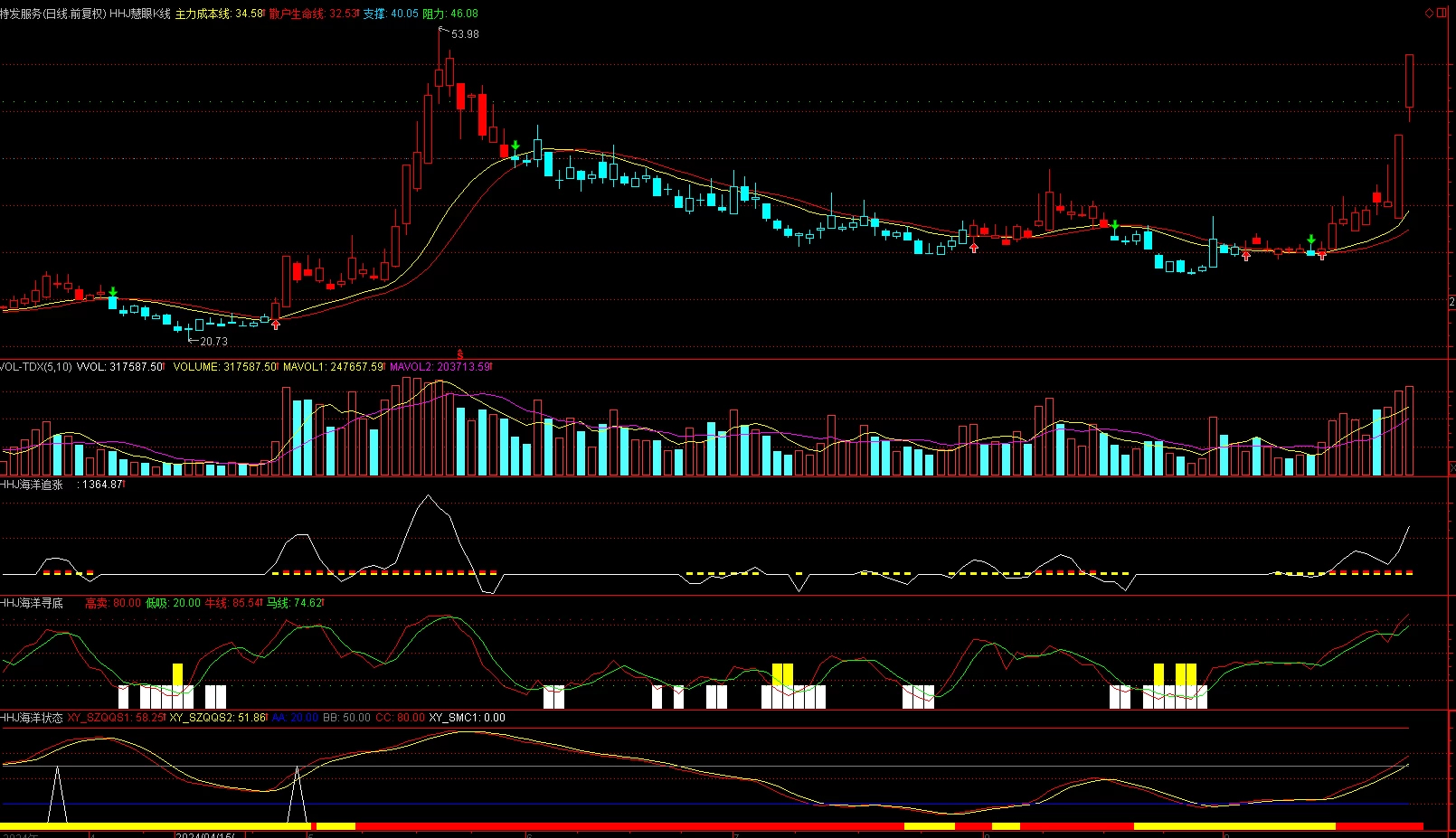Click the first yellow bar in 海洋寻底 panel
Screen dimensions: 1456x838
point(177,675)
